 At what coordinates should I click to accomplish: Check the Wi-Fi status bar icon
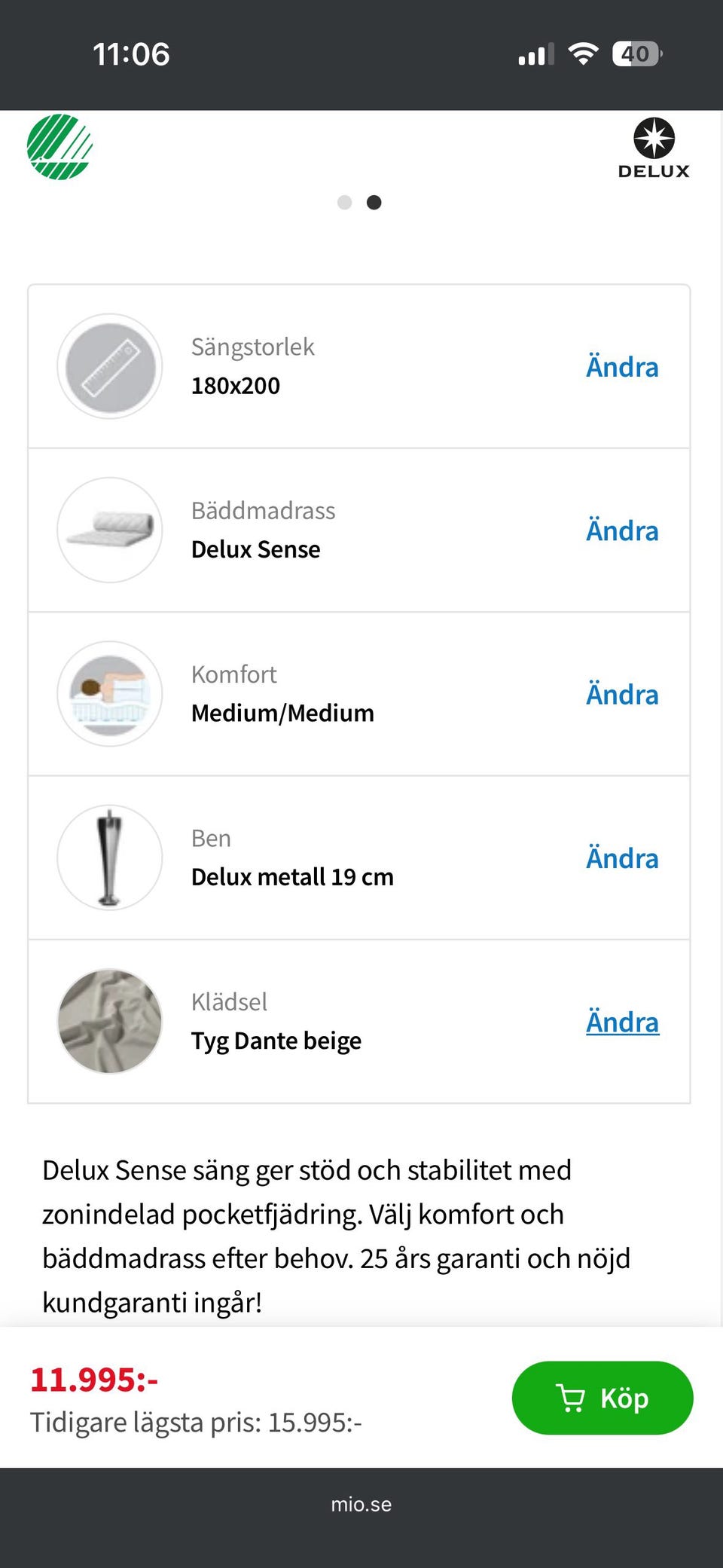tap(583, 54)
